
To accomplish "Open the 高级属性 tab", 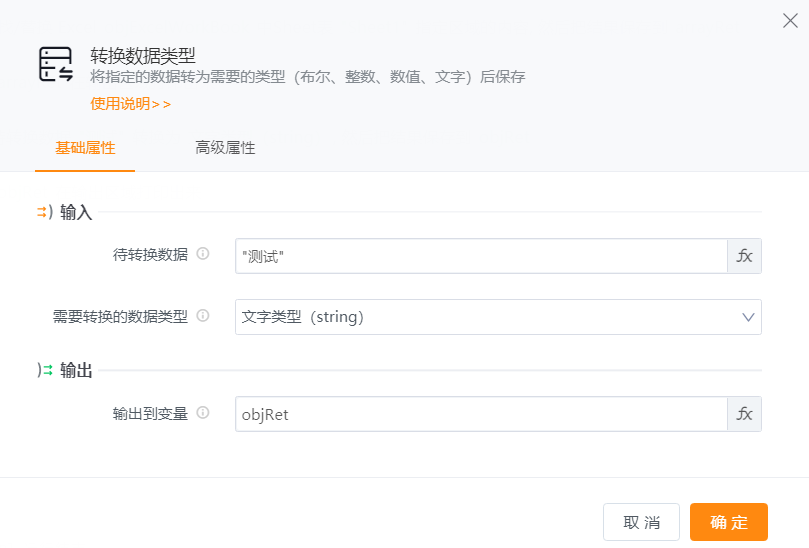I will (225, 148).
